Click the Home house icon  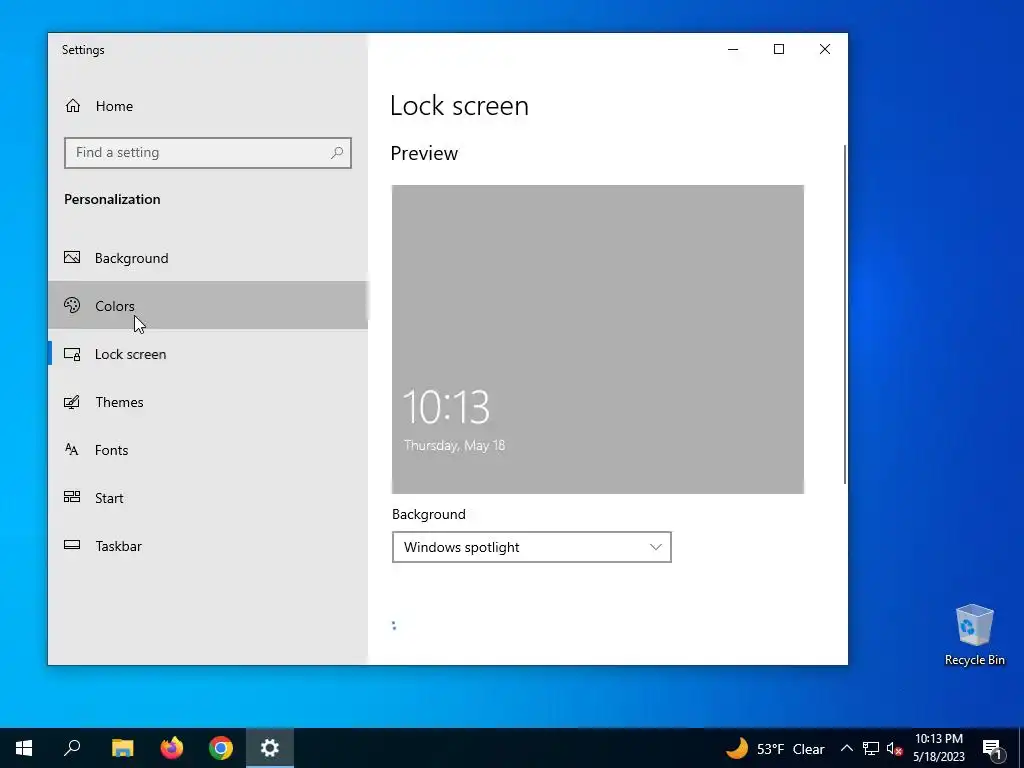[x=72, y=106]
